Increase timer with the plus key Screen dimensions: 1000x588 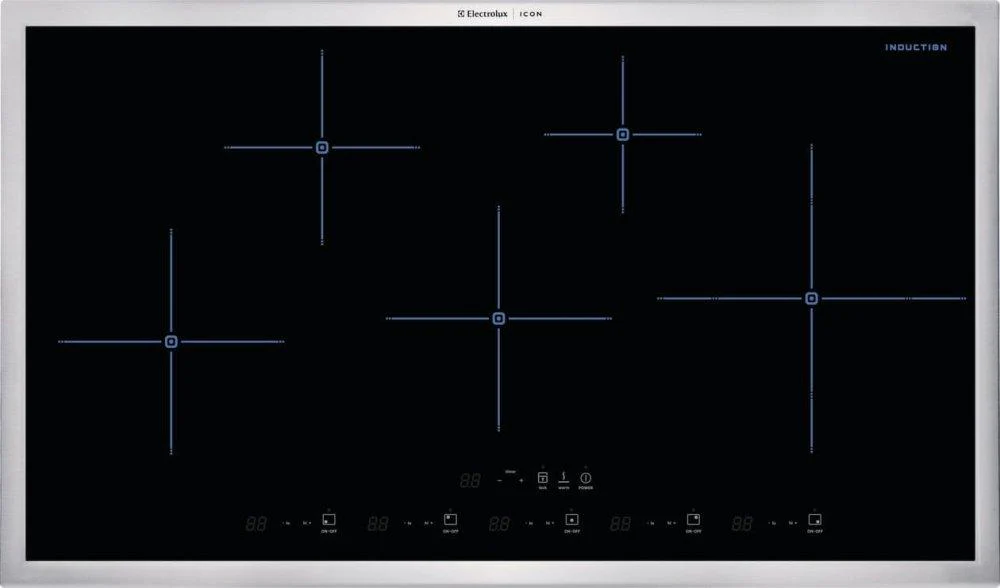tap(521, 480)
